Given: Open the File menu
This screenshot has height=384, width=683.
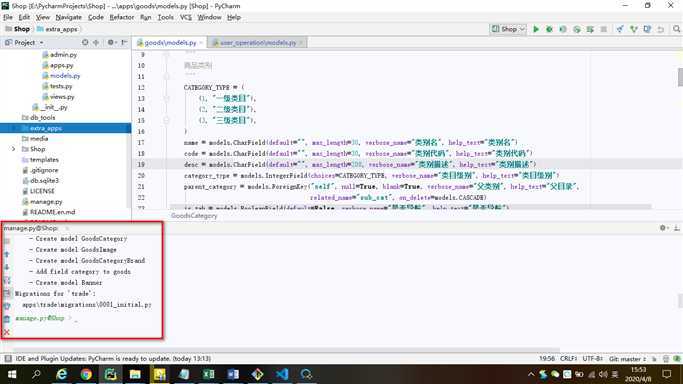Looking at the screenshot, I should click(8, 17).
